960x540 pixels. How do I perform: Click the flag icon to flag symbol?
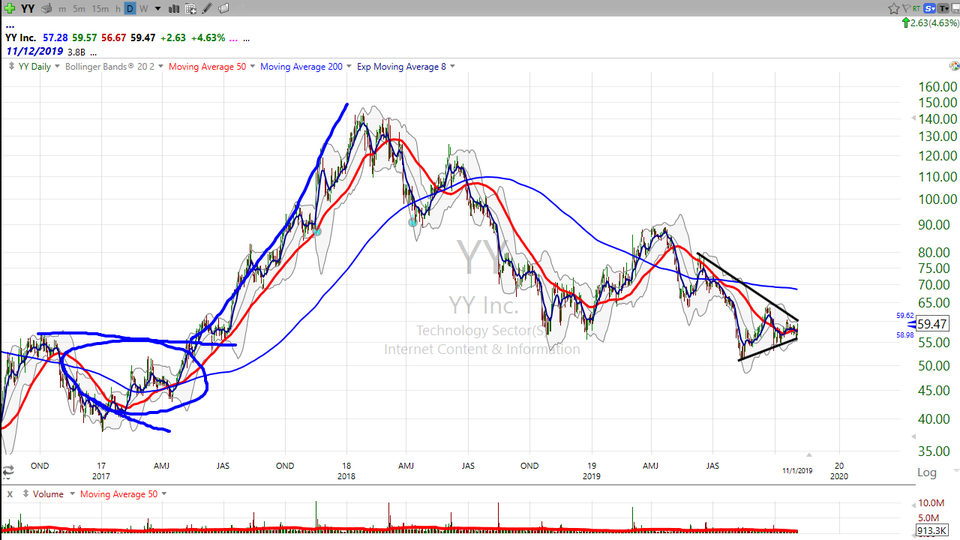[906, 9]
